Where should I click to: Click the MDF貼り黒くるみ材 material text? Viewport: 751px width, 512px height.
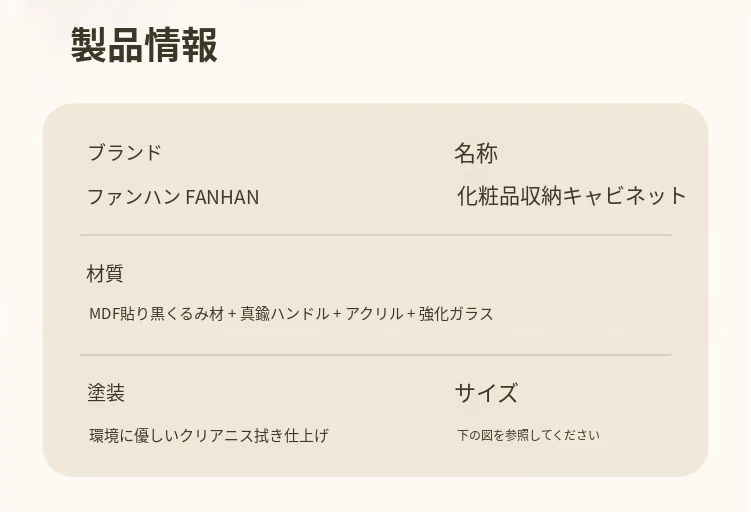[x=156, y=314]
